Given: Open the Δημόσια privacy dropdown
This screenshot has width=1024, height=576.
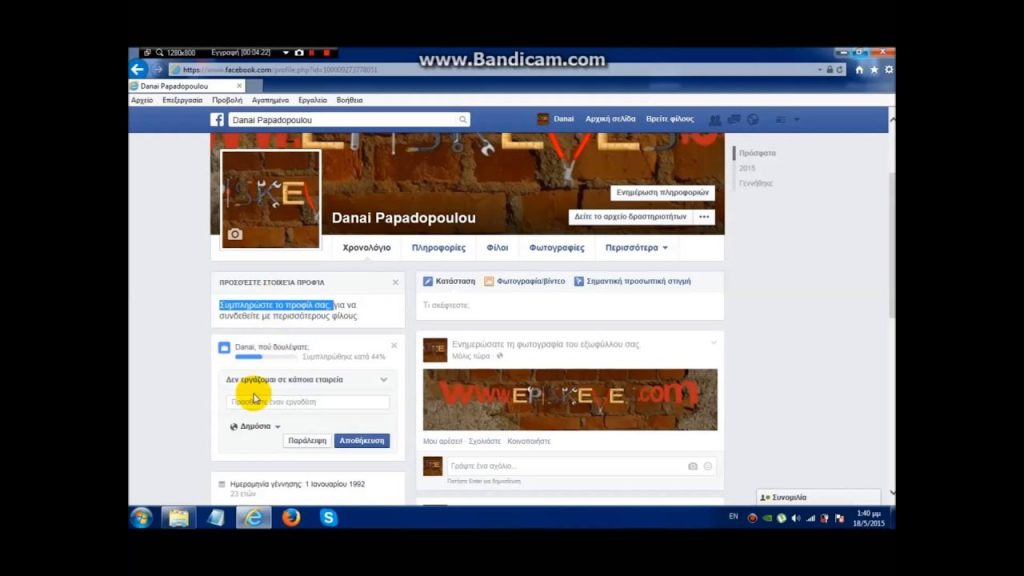Looking at the screenshot, I should pos(255,426).
